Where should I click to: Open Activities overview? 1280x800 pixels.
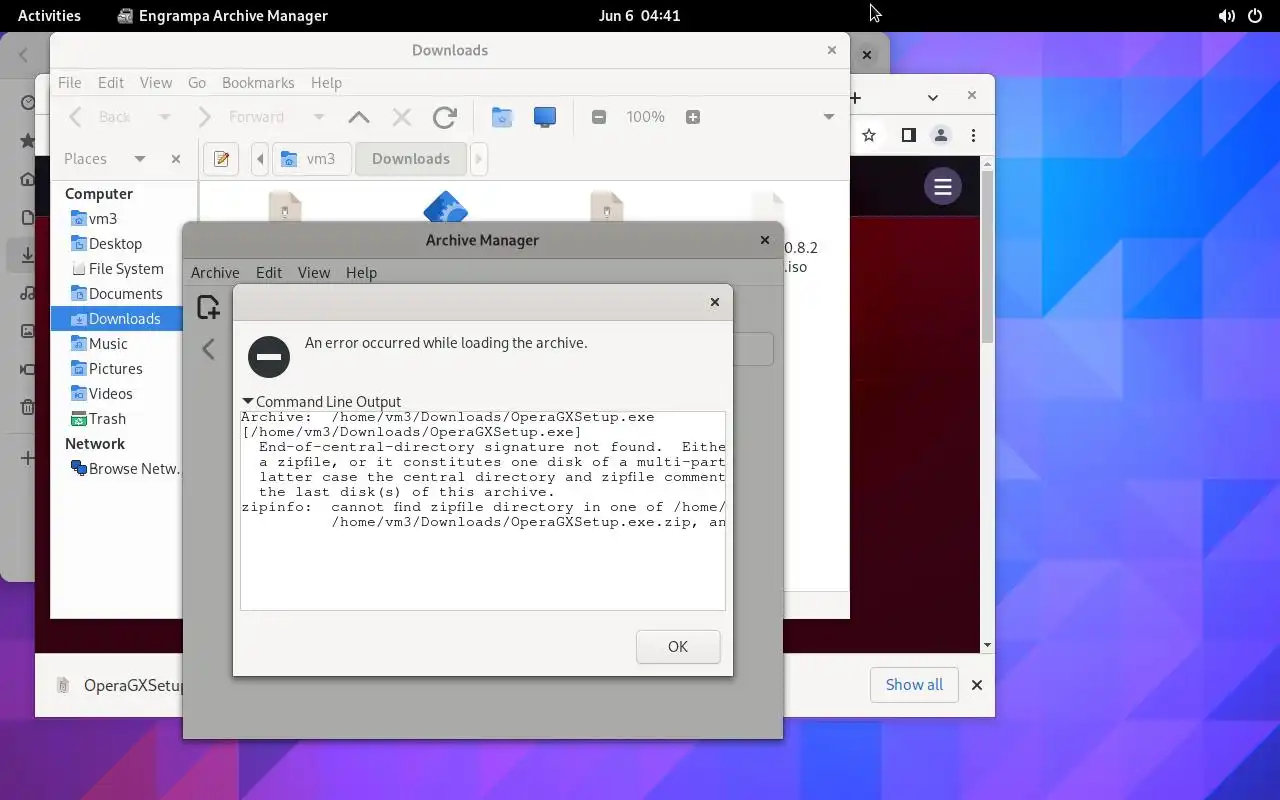tap(49, 15)
